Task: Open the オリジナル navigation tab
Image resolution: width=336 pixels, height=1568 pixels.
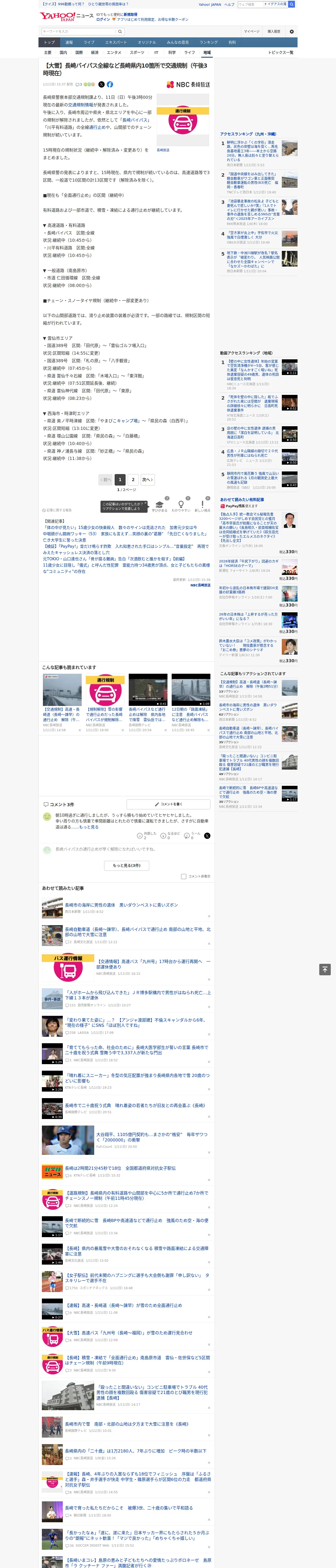Action: [x=147, y=43]
